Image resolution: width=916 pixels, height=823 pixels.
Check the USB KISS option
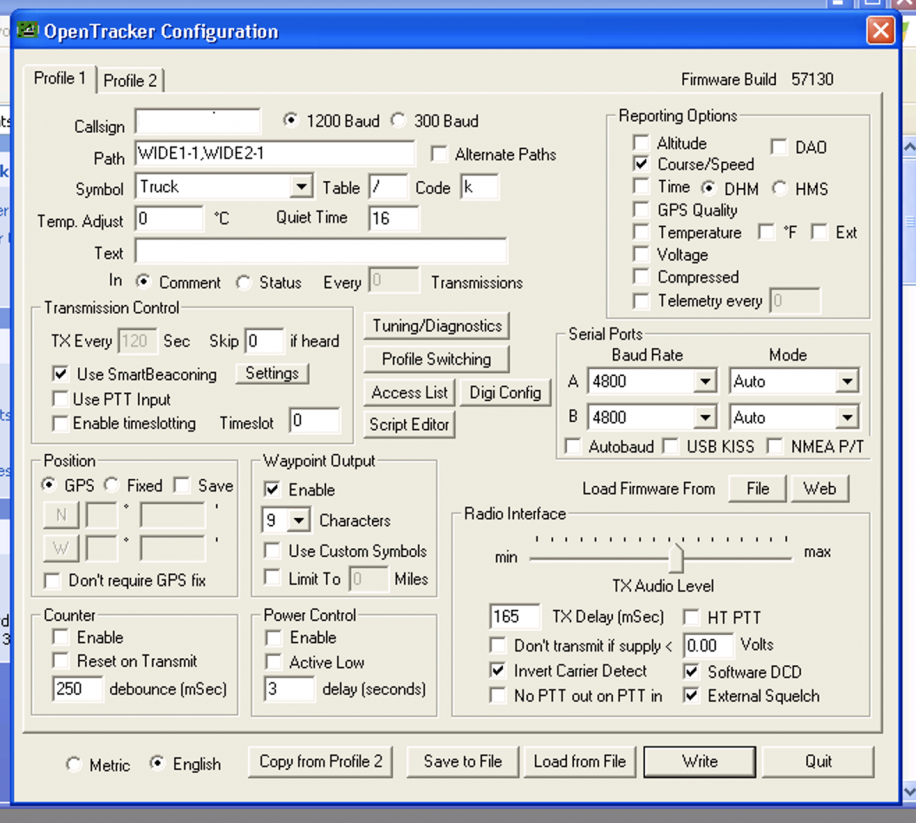pyautogui.click(x=671, y=446)
